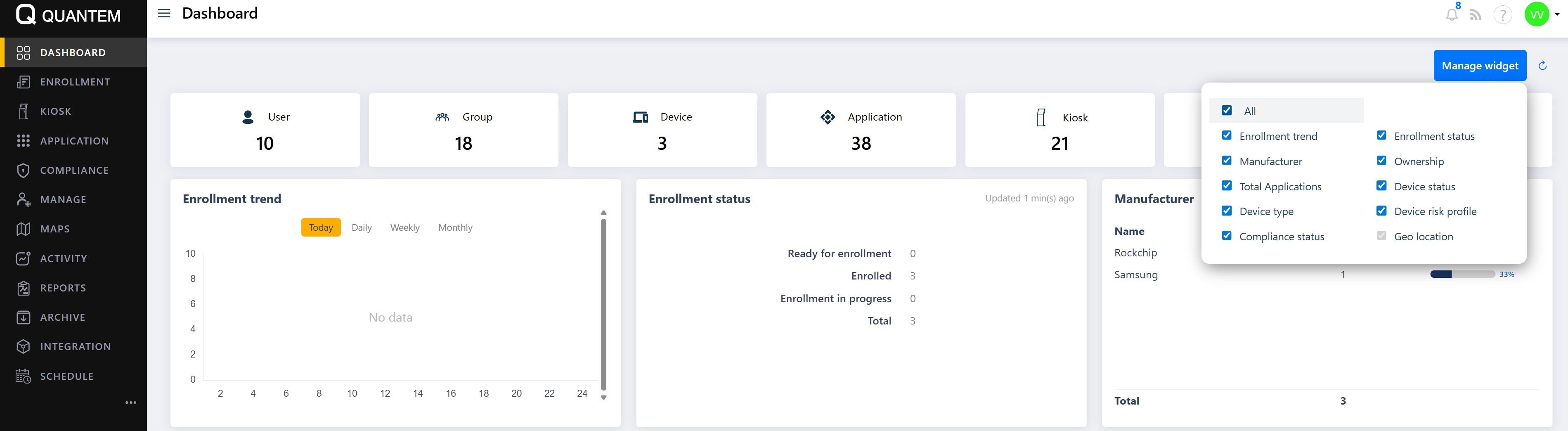The image size is (1568, 431).
Task: Open the help question mark icon
Action: (x=1502, y=14)
